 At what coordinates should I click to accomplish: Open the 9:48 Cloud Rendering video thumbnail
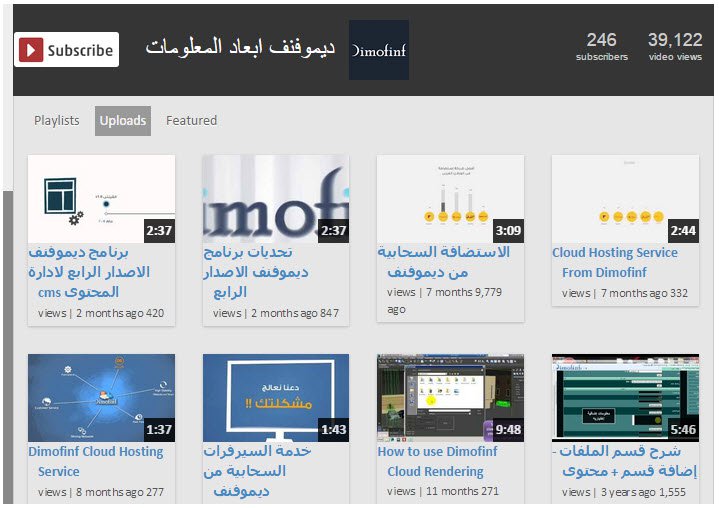450,398
